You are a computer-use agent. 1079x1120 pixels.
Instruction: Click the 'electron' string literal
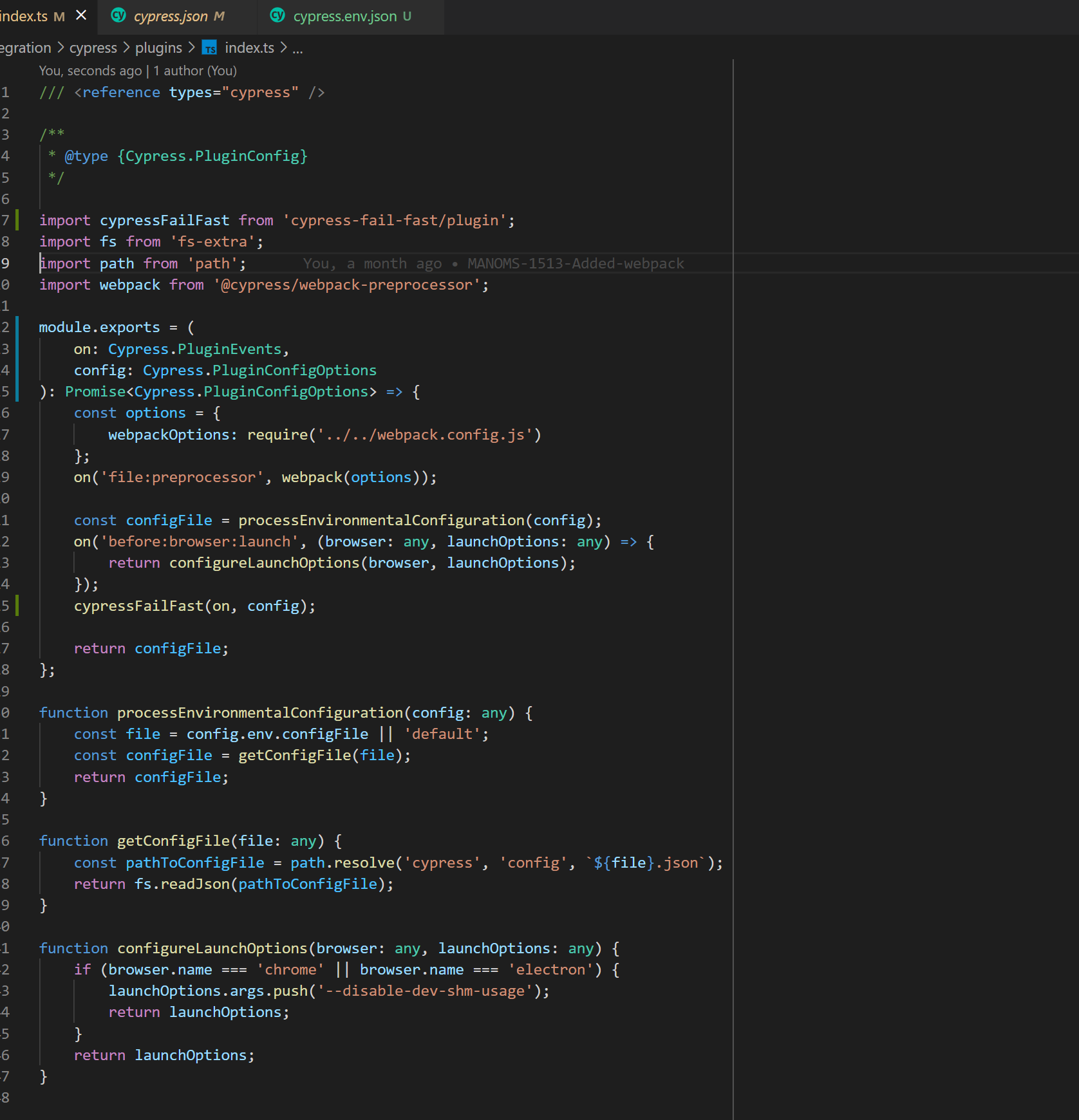coord(551,970)
